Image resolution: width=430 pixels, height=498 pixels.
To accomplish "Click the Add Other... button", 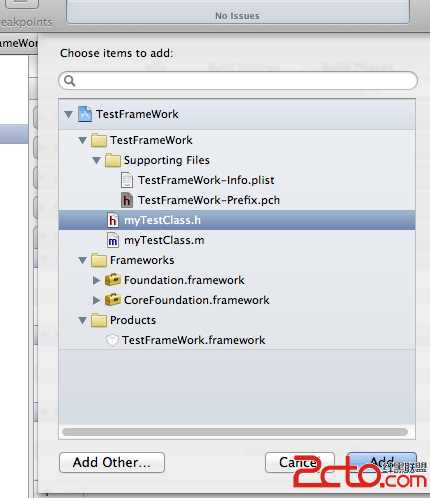I will click(112, 462).
